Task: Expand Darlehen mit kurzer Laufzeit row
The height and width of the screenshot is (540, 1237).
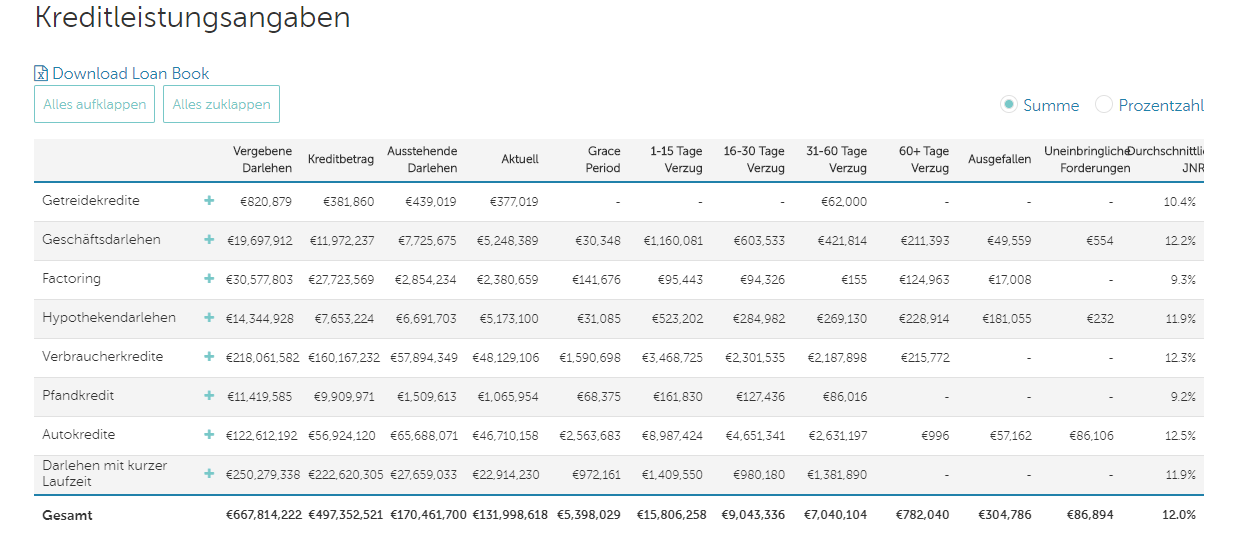Action: (209, 474)
